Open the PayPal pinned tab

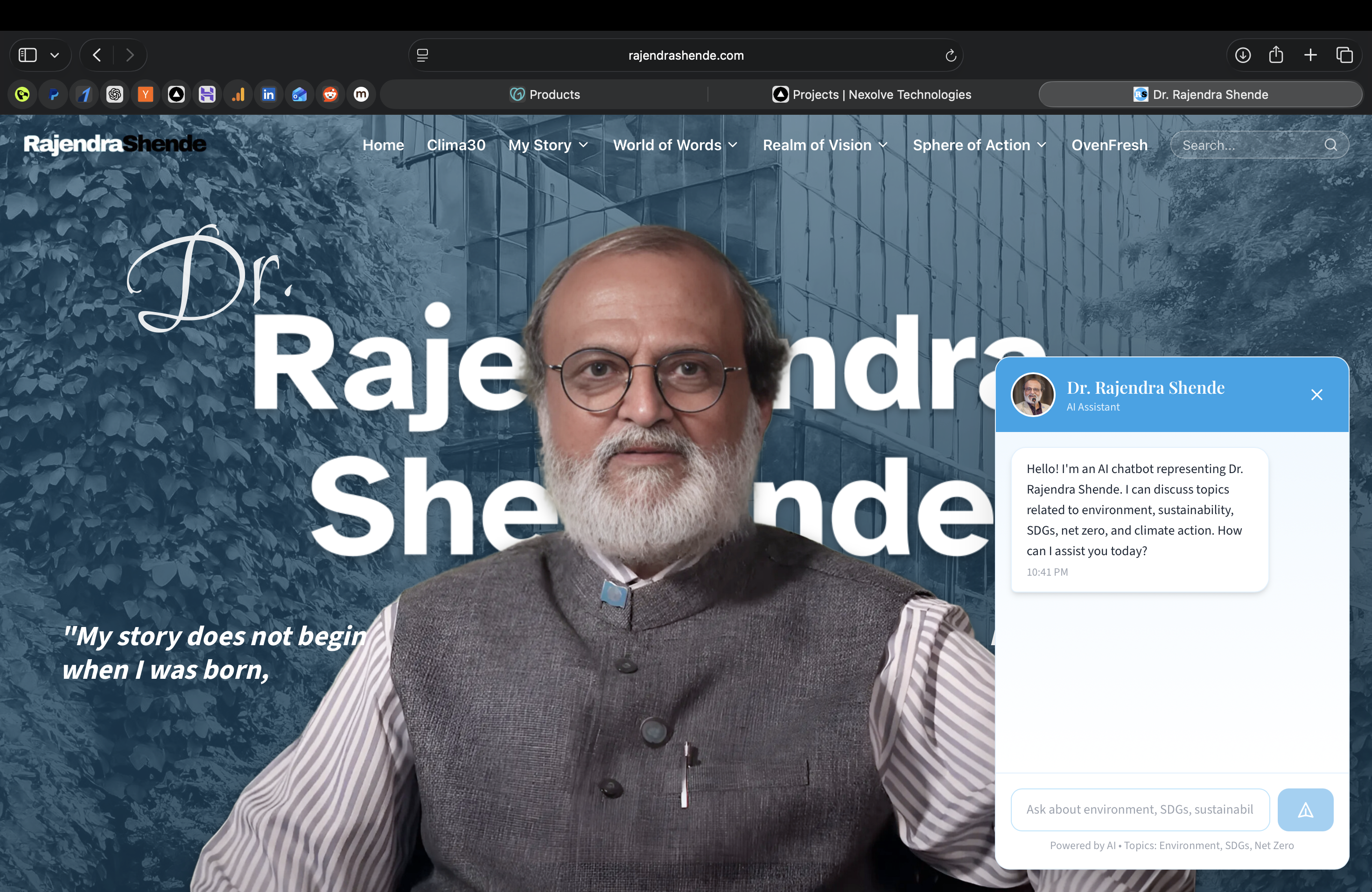pos(54,94)
